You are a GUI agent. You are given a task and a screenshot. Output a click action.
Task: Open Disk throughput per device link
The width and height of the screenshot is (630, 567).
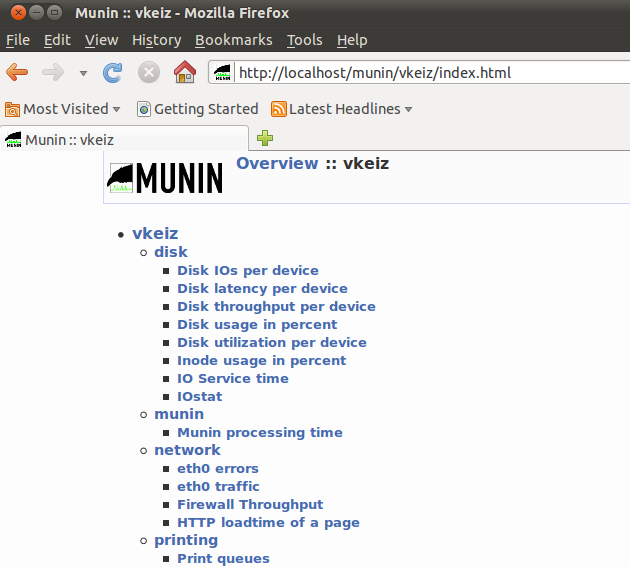point(276,307)
